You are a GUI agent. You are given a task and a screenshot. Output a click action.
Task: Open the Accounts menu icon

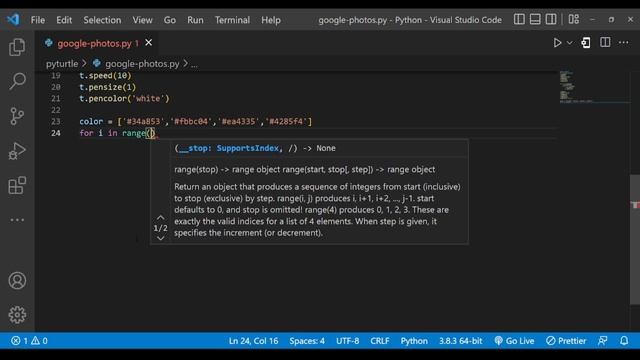(17, 280)
